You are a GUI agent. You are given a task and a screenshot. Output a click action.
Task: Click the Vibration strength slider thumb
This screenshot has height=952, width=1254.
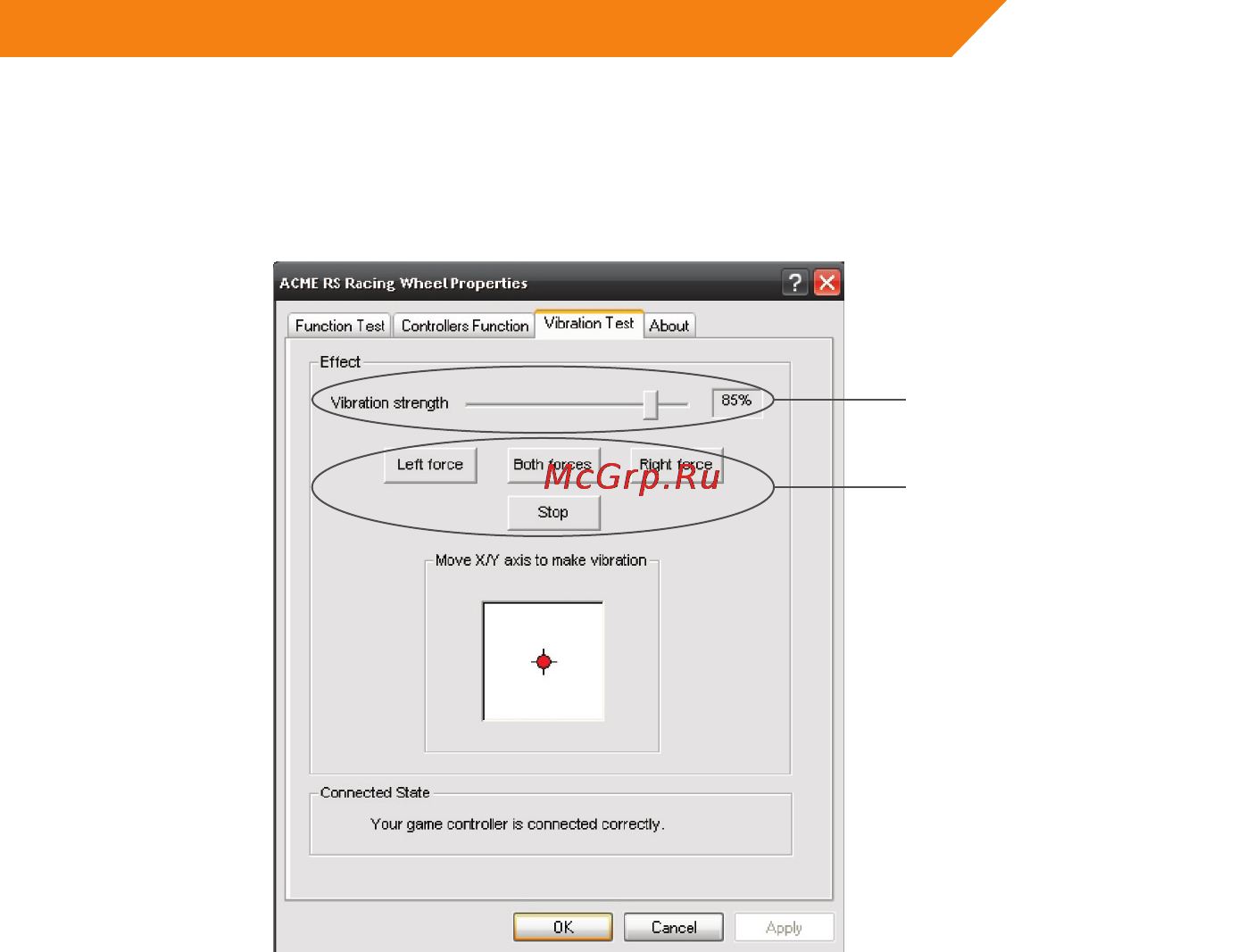point(651,404)
